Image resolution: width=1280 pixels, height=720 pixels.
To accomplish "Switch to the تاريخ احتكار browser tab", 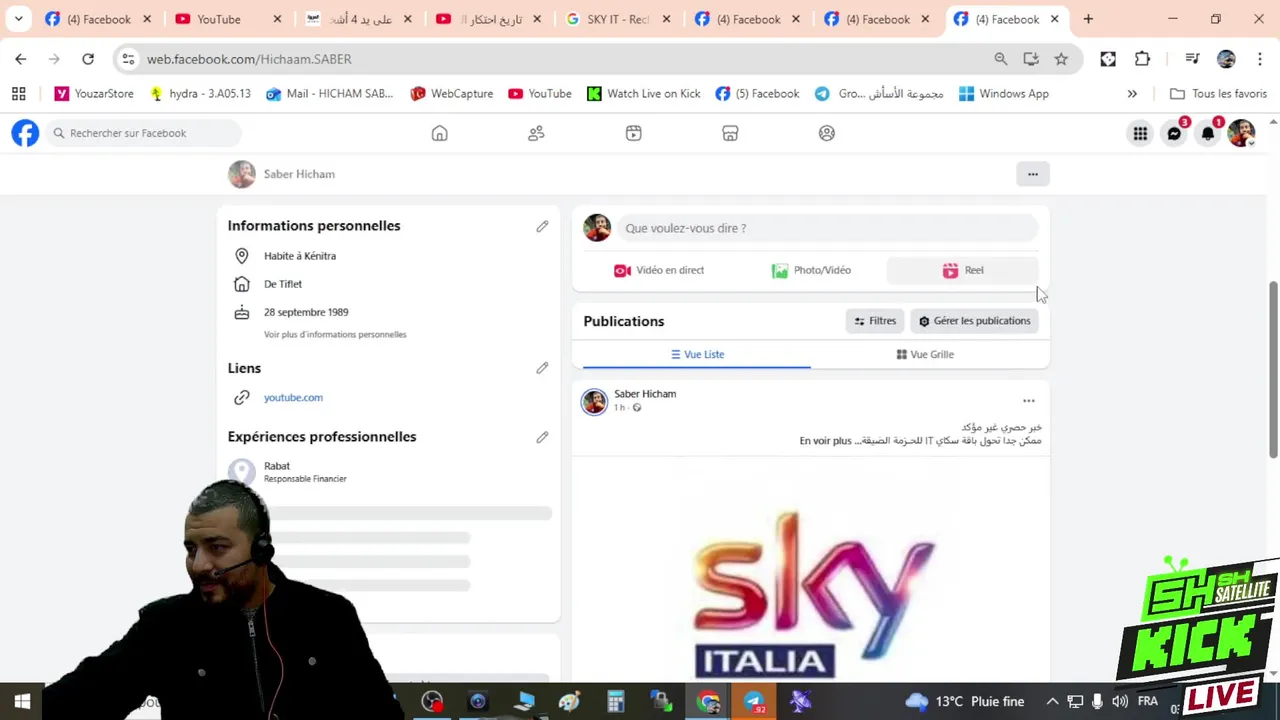I will (x=487, y=19).
